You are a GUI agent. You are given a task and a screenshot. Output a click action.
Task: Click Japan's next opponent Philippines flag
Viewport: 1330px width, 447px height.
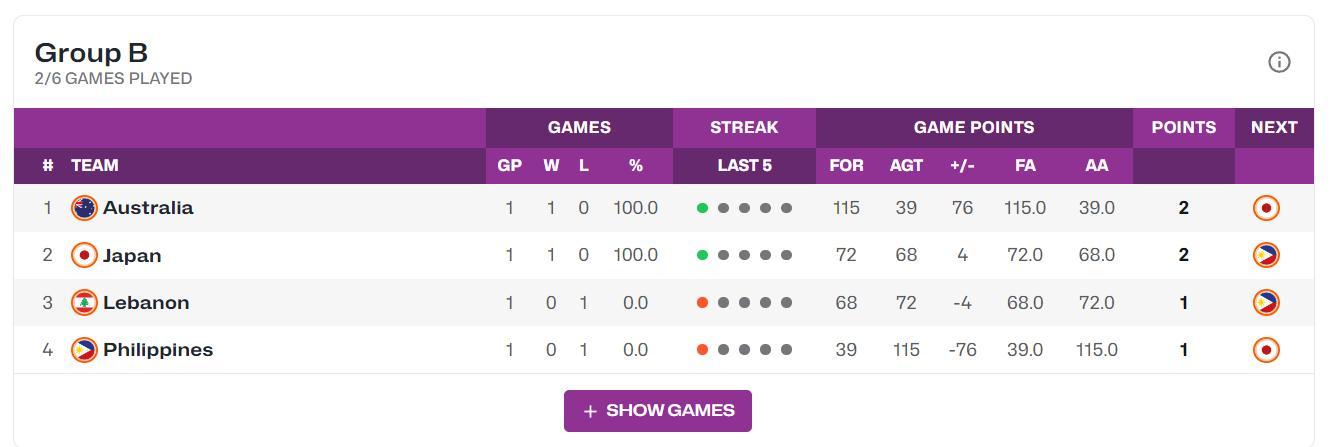click(1266, 256)
